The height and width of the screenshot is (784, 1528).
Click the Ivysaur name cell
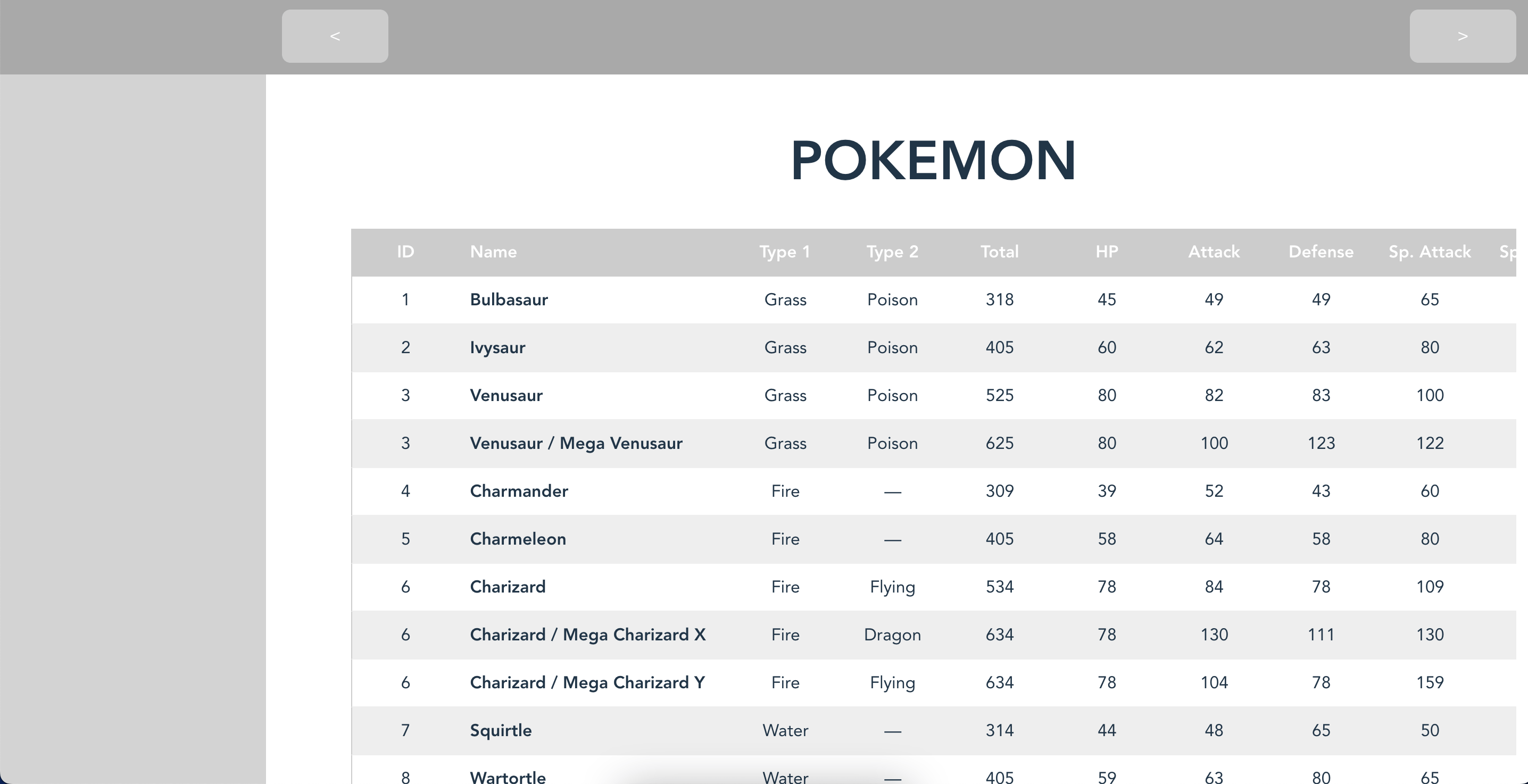(x=497, y=348)
